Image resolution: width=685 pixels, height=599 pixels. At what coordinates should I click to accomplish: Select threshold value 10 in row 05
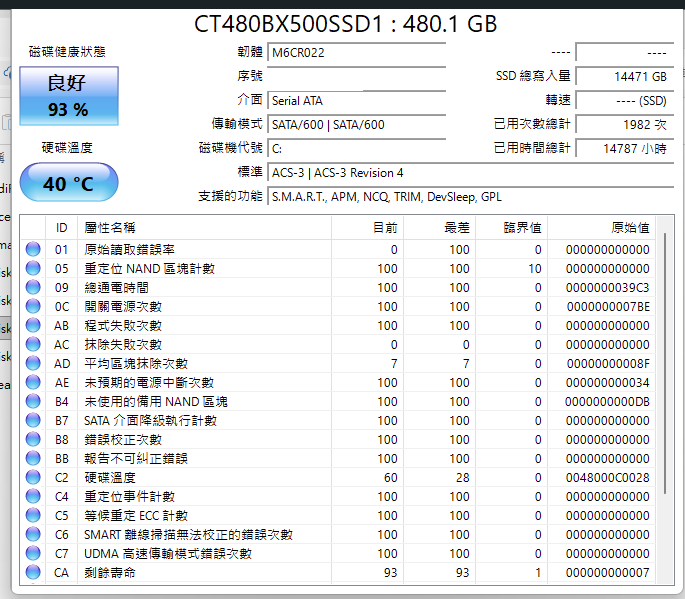click(x=535, y=269)
